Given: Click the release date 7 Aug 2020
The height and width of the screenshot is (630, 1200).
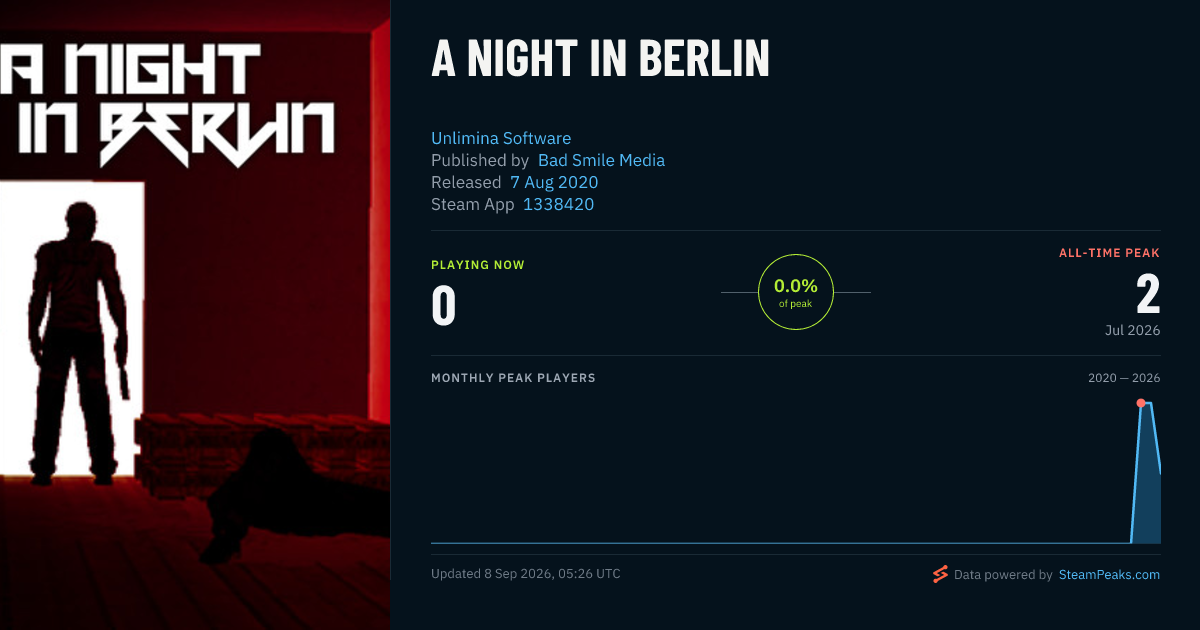Looking at the screenshot, I should 554,182.
